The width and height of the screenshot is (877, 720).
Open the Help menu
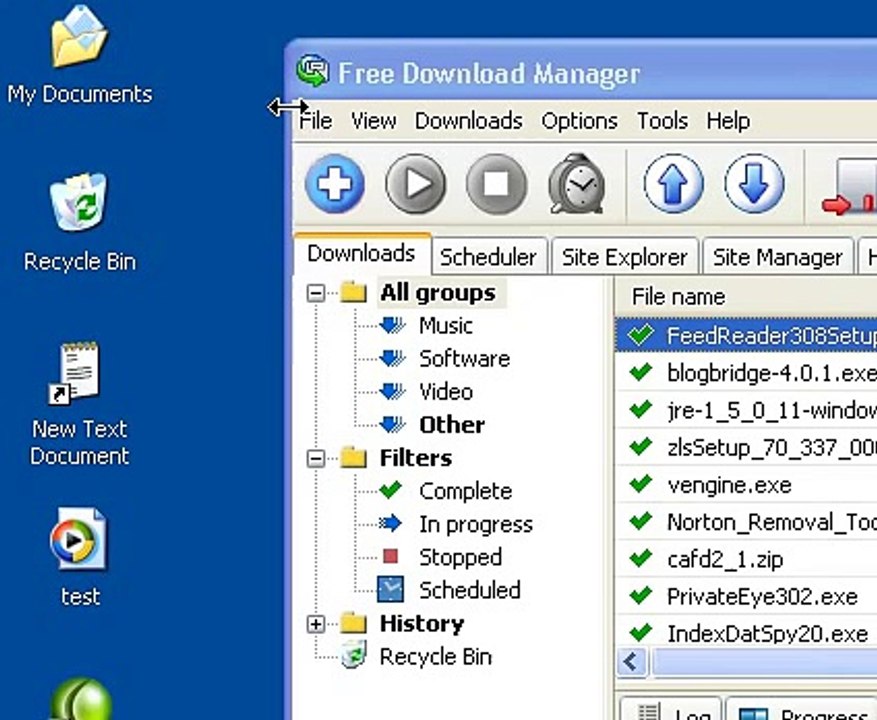728,121
